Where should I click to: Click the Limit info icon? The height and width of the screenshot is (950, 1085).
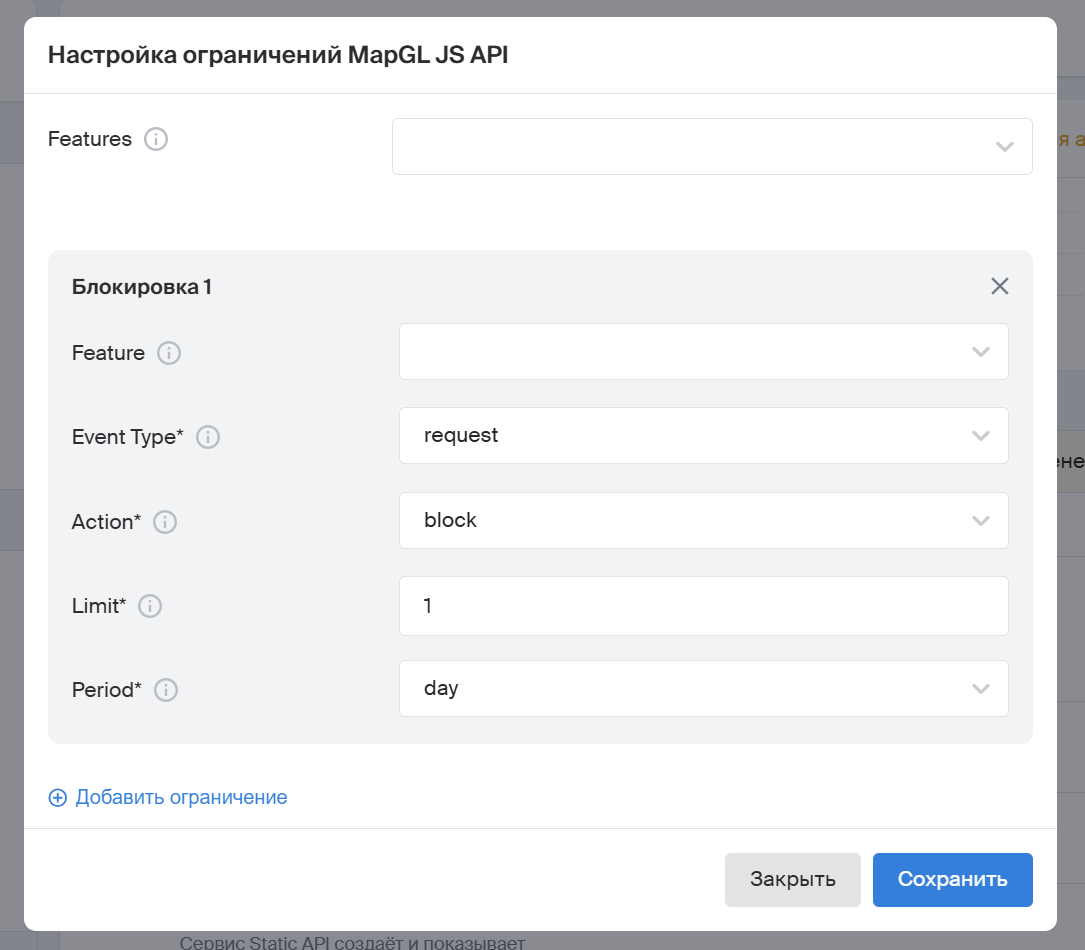150,606
